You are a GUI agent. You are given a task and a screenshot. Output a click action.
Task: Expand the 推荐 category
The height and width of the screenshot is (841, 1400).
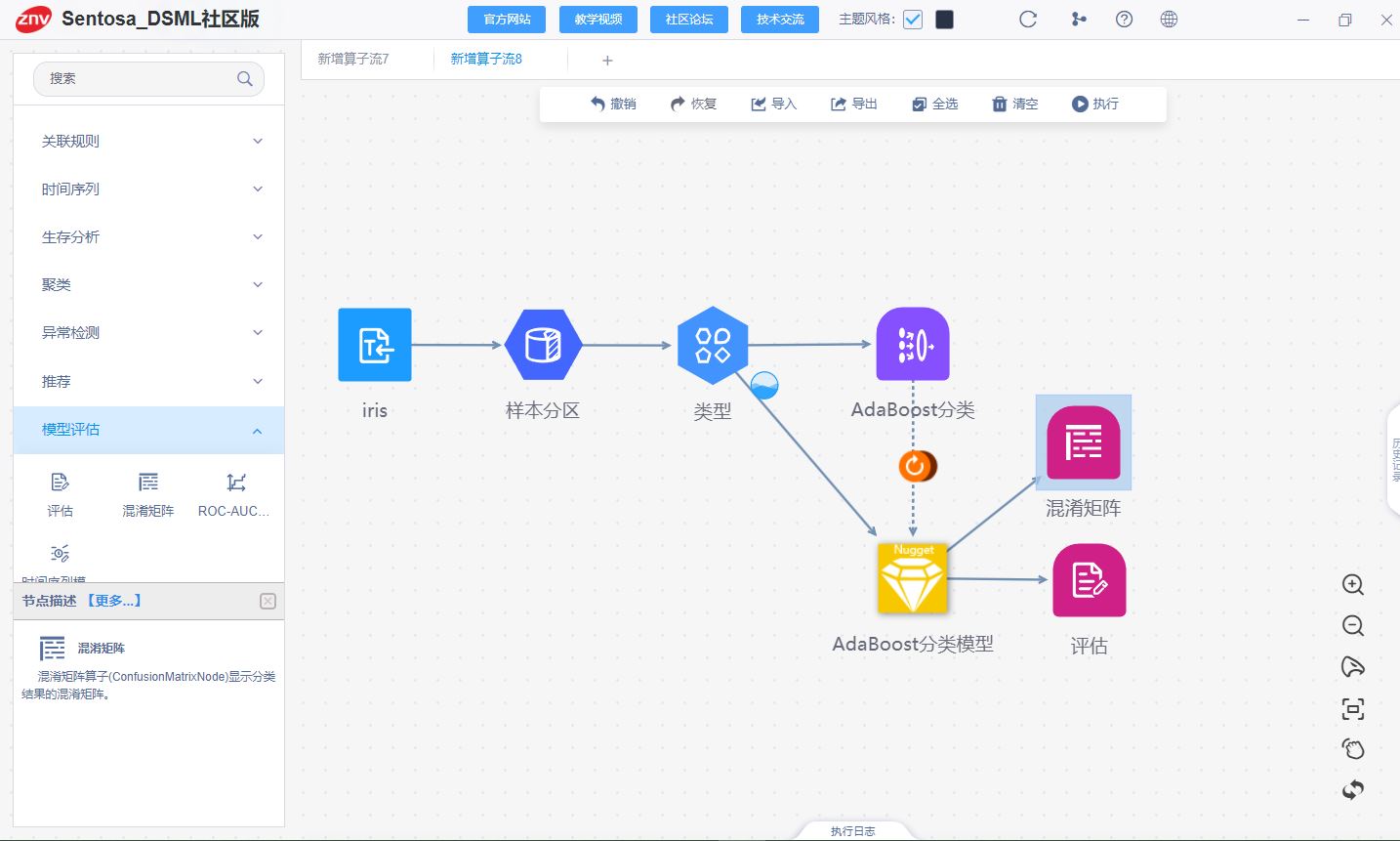tap(149, 382)
